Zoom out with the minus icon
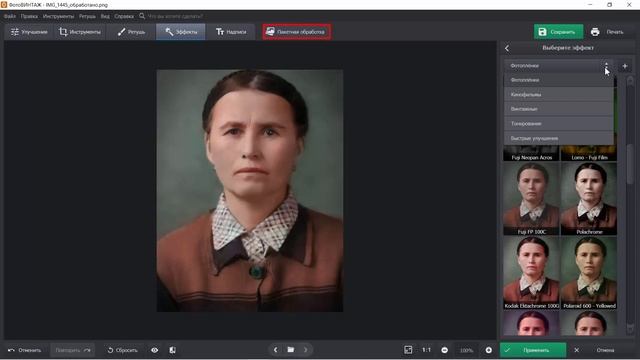Screen dimensions: 640x360 pyautogui.click(x=444, y=350)
